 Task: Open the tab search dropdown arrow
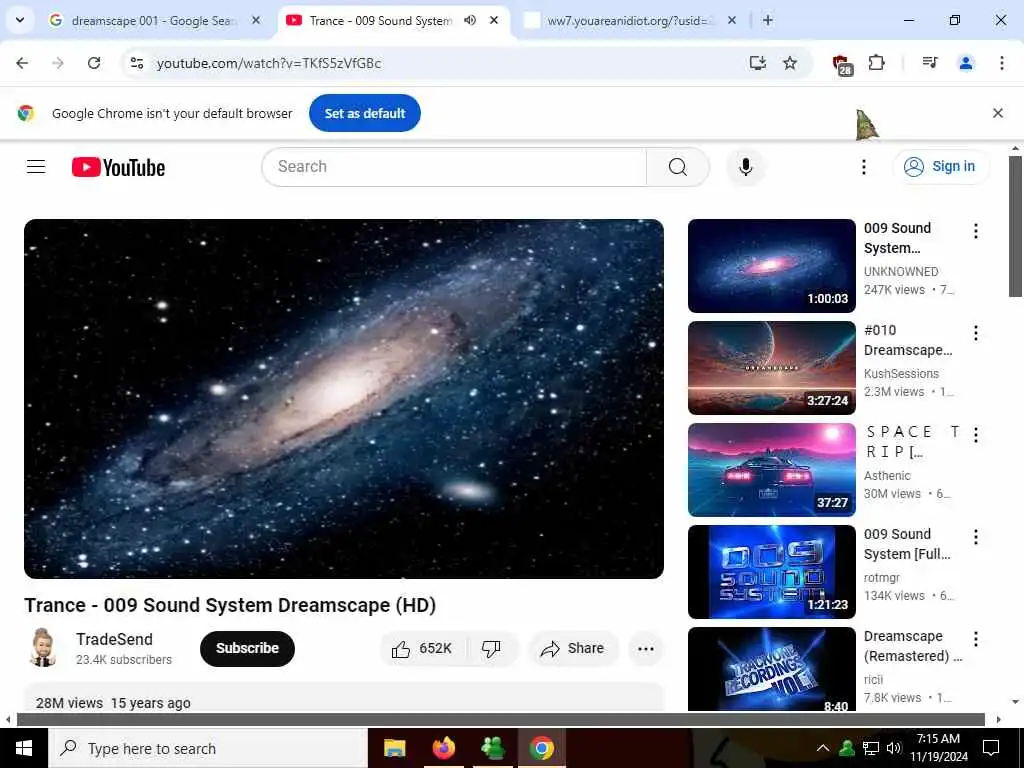point(20,20)
